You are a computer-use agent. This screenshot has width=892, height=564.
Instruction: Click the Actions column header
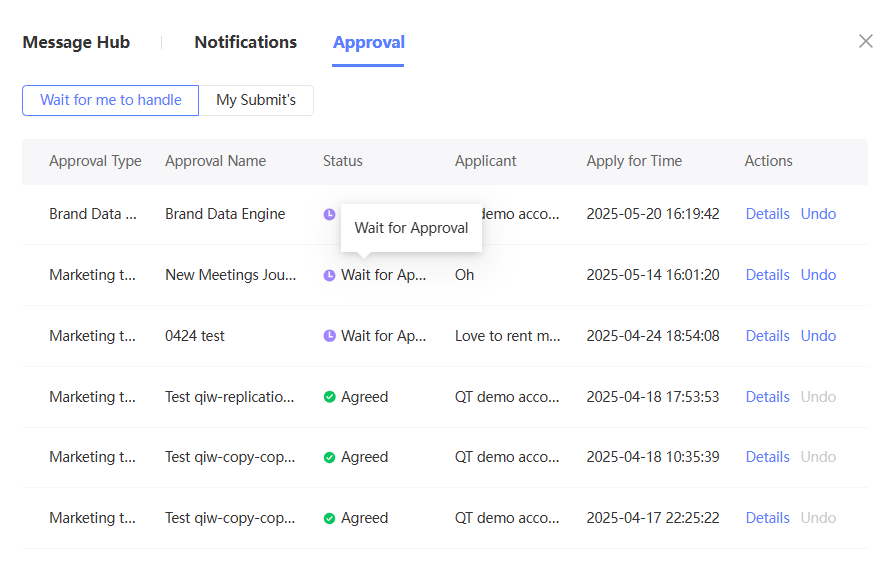coord(769,161)
